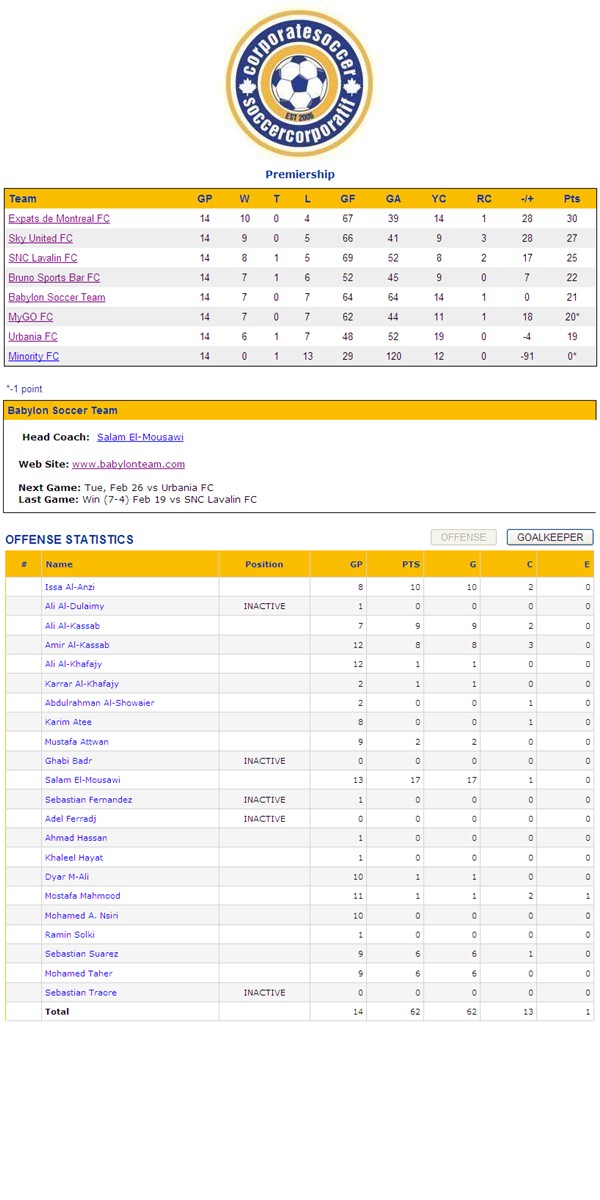Click INACTIVE status for Ali Al-Dulaimy
600x1200 pixels.
(264, 606)
